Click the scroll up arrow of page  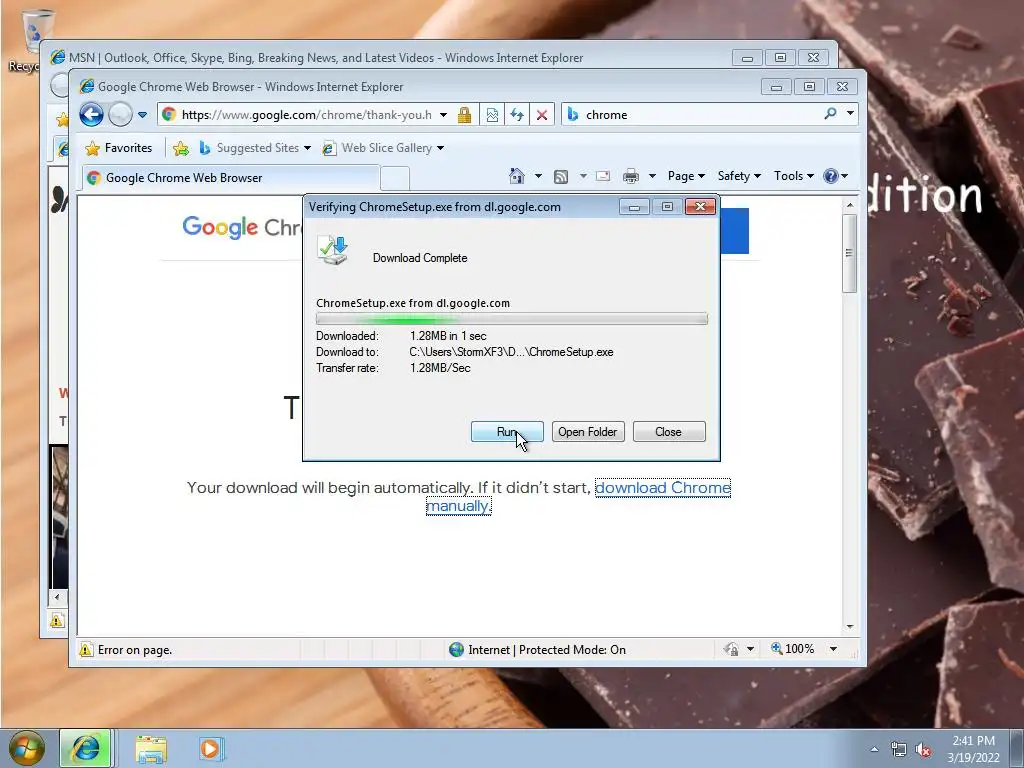click(850, 205)
